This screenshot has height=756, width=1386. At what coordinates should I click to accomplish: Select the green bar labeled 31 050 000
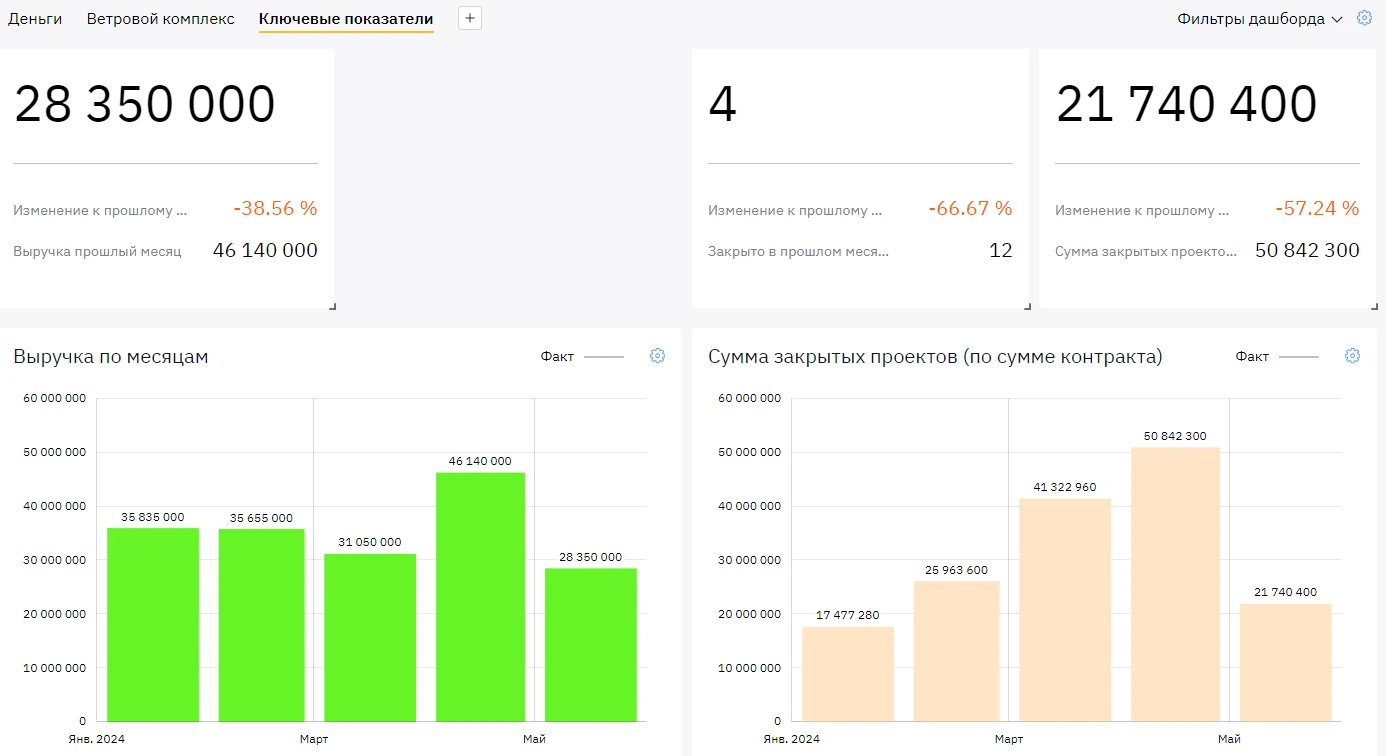[x=370, y=637]
